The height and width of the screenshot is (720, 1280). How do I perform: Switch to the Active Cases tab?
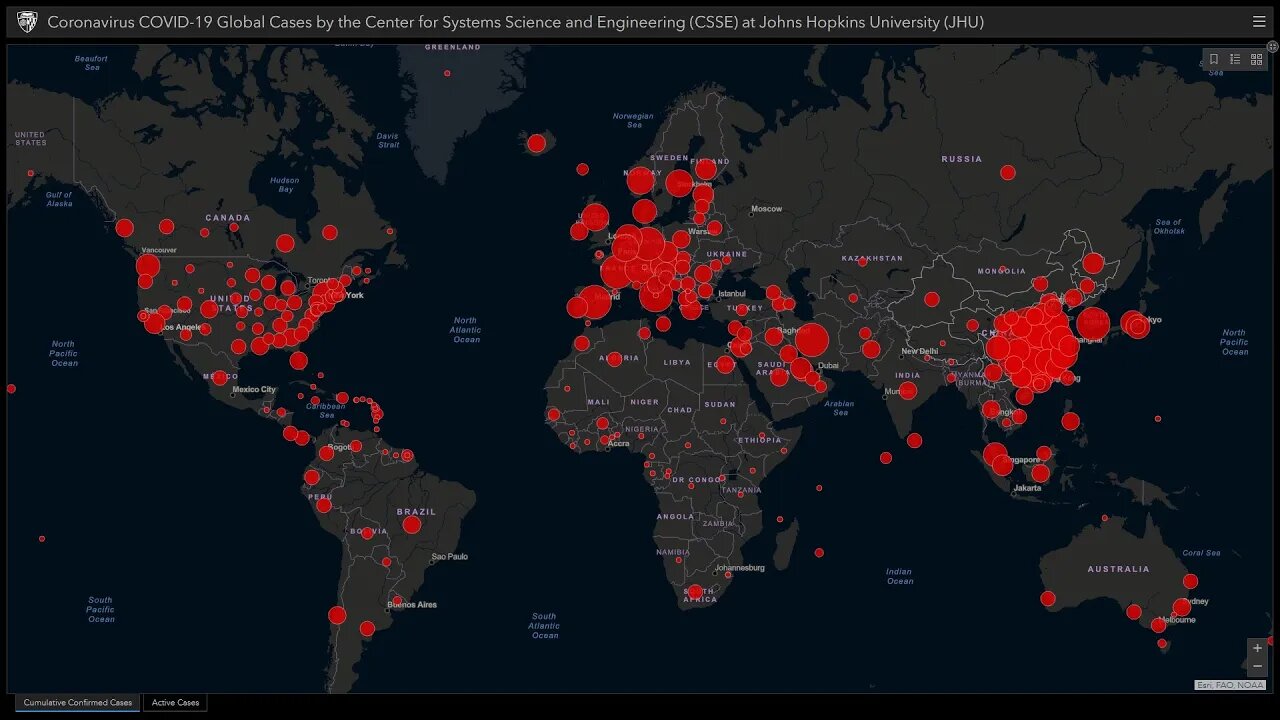tap(175, 703)
